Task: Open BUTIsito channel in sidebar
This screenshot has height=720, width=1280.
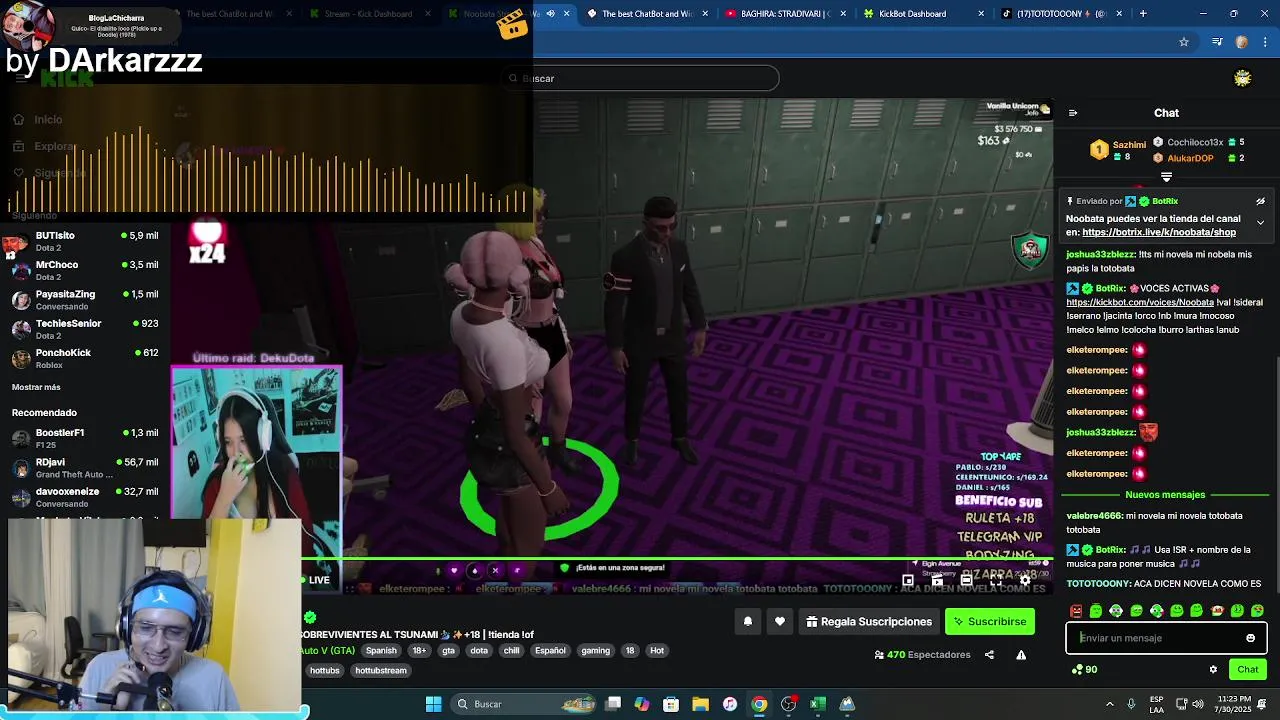Action: [85, 241]
